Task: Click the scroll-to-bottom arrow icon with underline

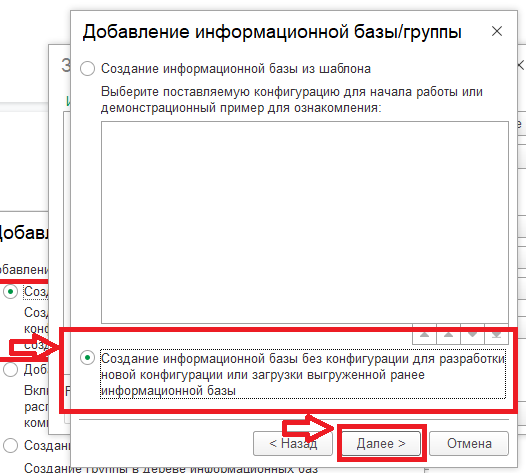Action: click(496, 334)
